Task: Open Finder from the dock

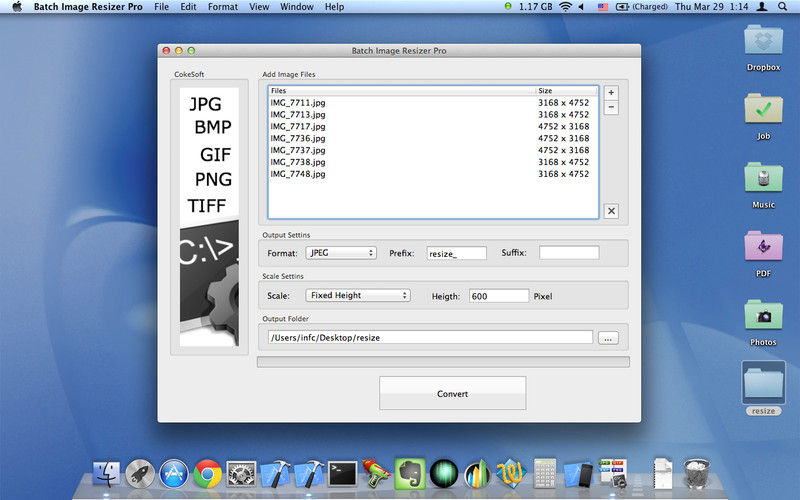Action: click(107, 474)
